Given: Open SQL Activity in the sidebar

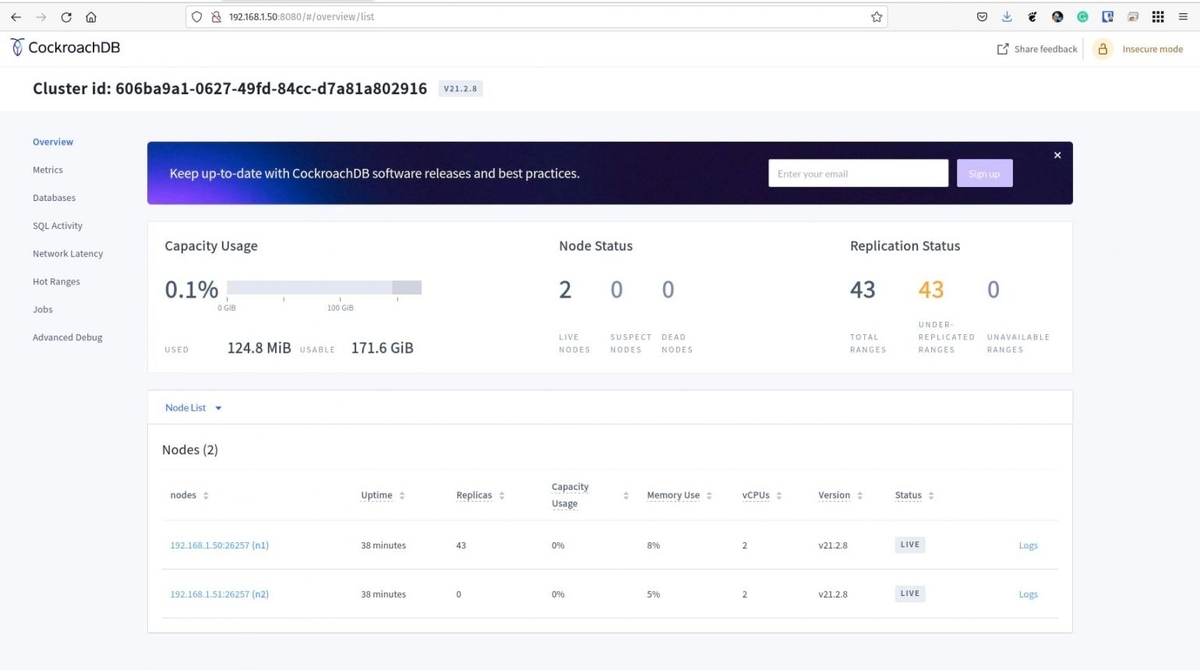Looking at the screenshot, I should click(57, 226).
